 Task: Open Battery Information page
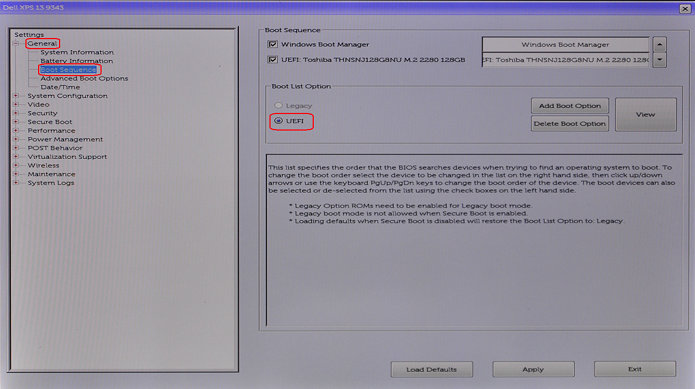click(77, 61)
